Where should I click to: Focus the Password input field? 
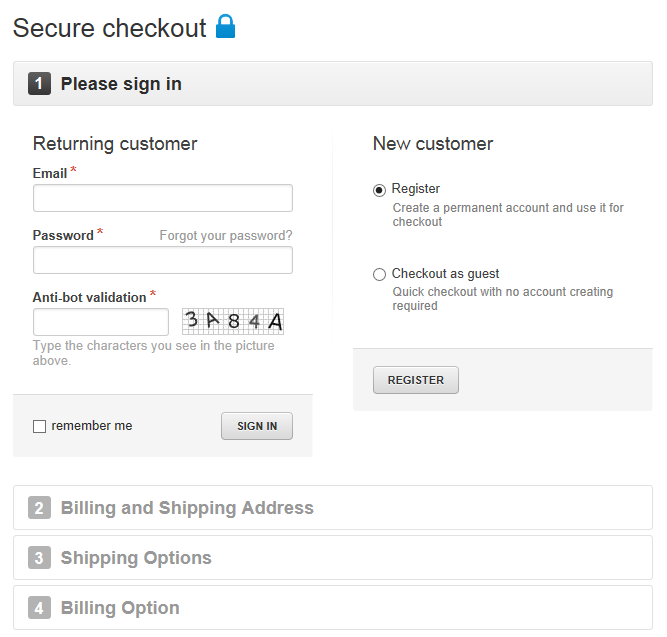(163, 261)
